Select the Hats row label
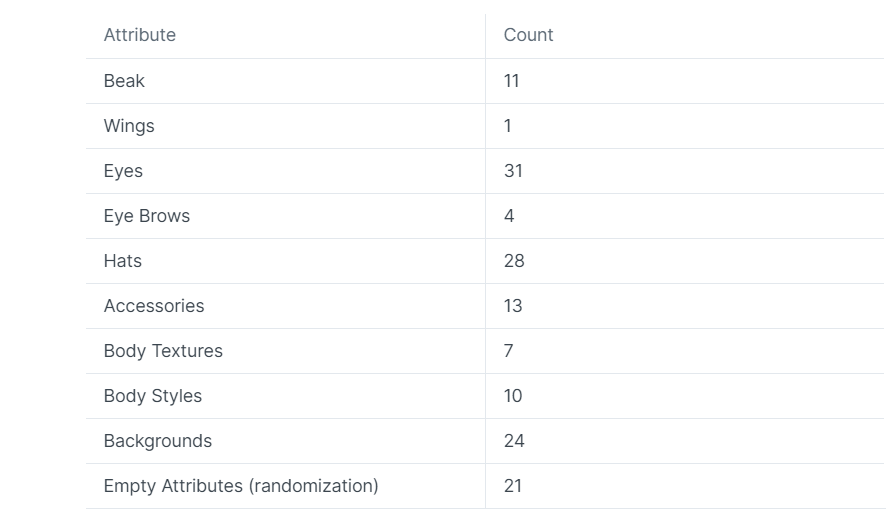Image resolution: width=886 pixels, height=519 pixels. pyautogui.click(x=123, y=261)
